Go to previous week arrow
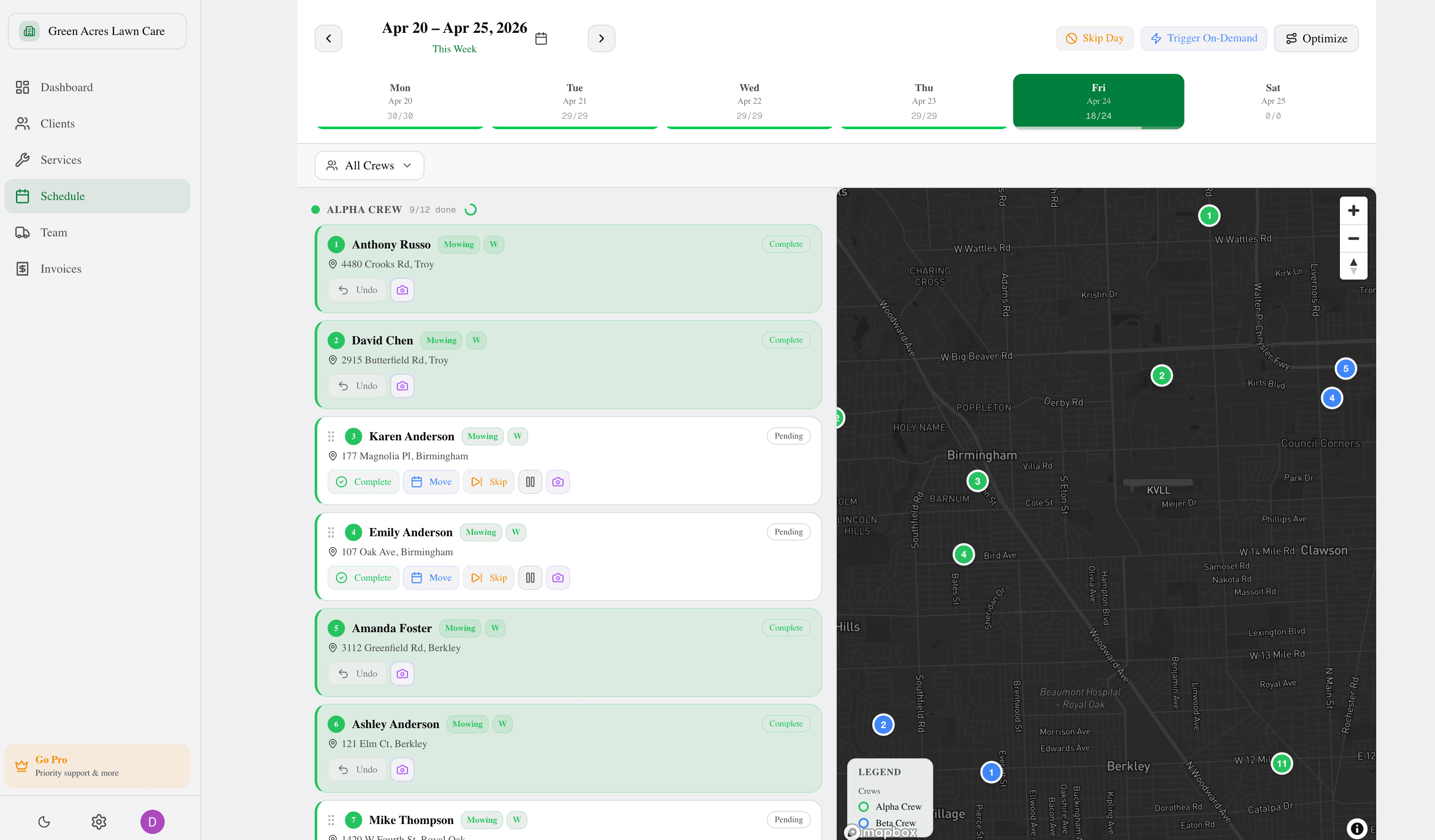The height and width of the screenshot is (840, 1435). point(328,39)
